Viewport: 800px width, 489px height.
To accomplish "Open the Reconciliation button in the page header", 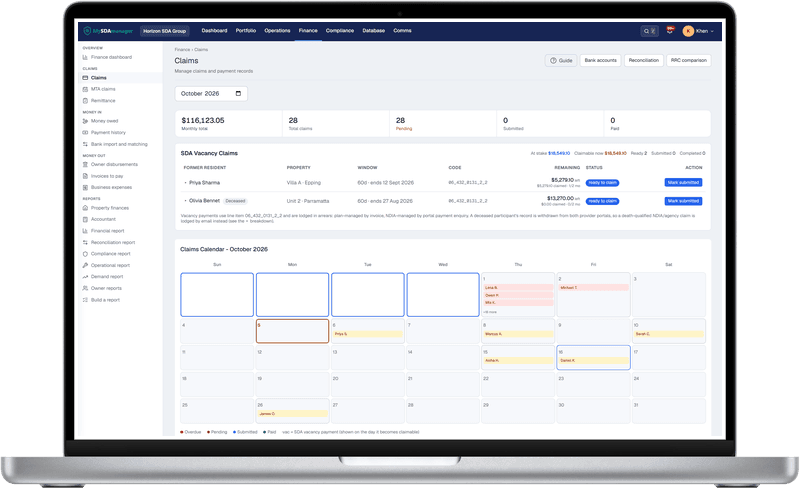I will [643, 60].
